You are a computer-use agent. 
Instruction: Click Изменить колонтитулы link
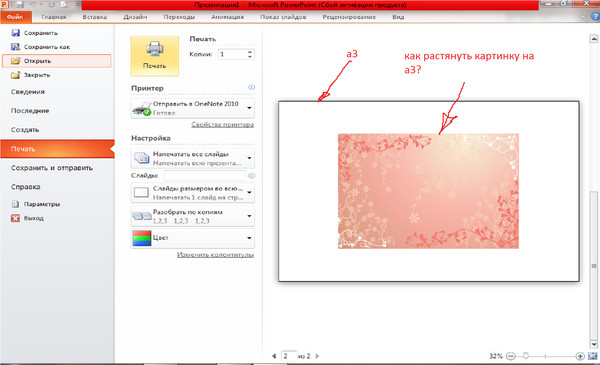tap(215, 255)
